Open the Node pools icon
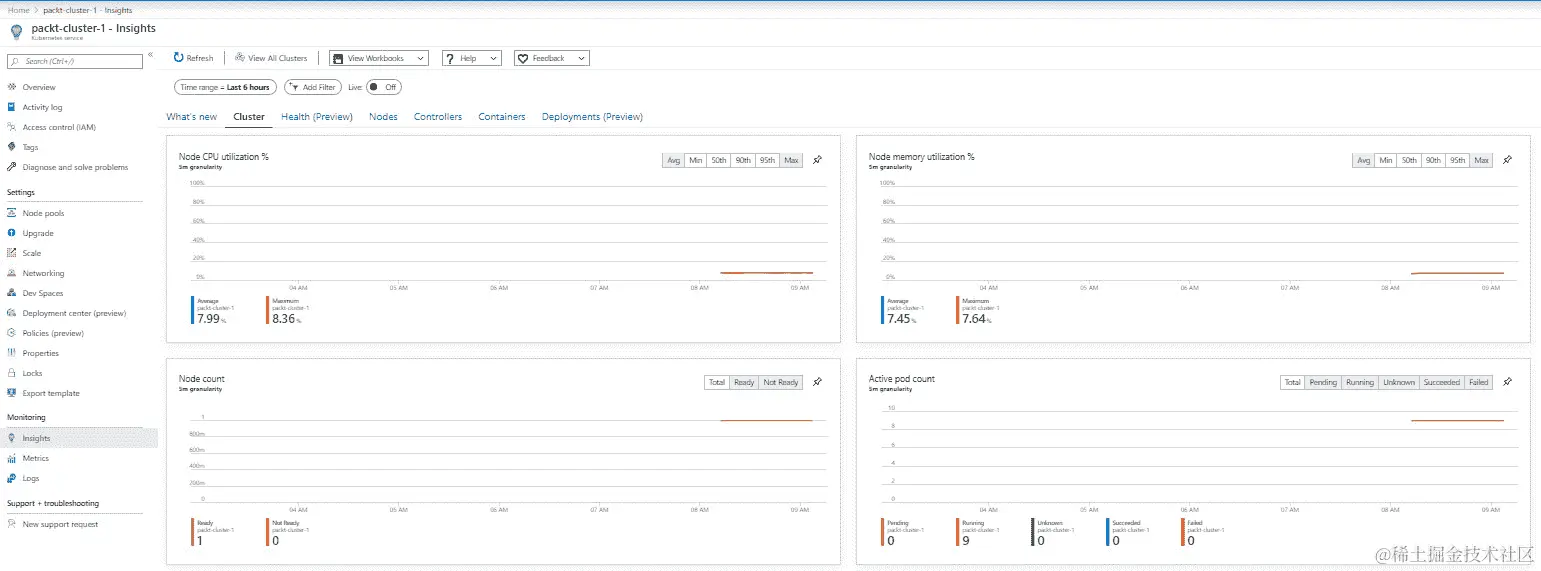The width and height of the screenshot is (1541, 571). coord(11,213)
